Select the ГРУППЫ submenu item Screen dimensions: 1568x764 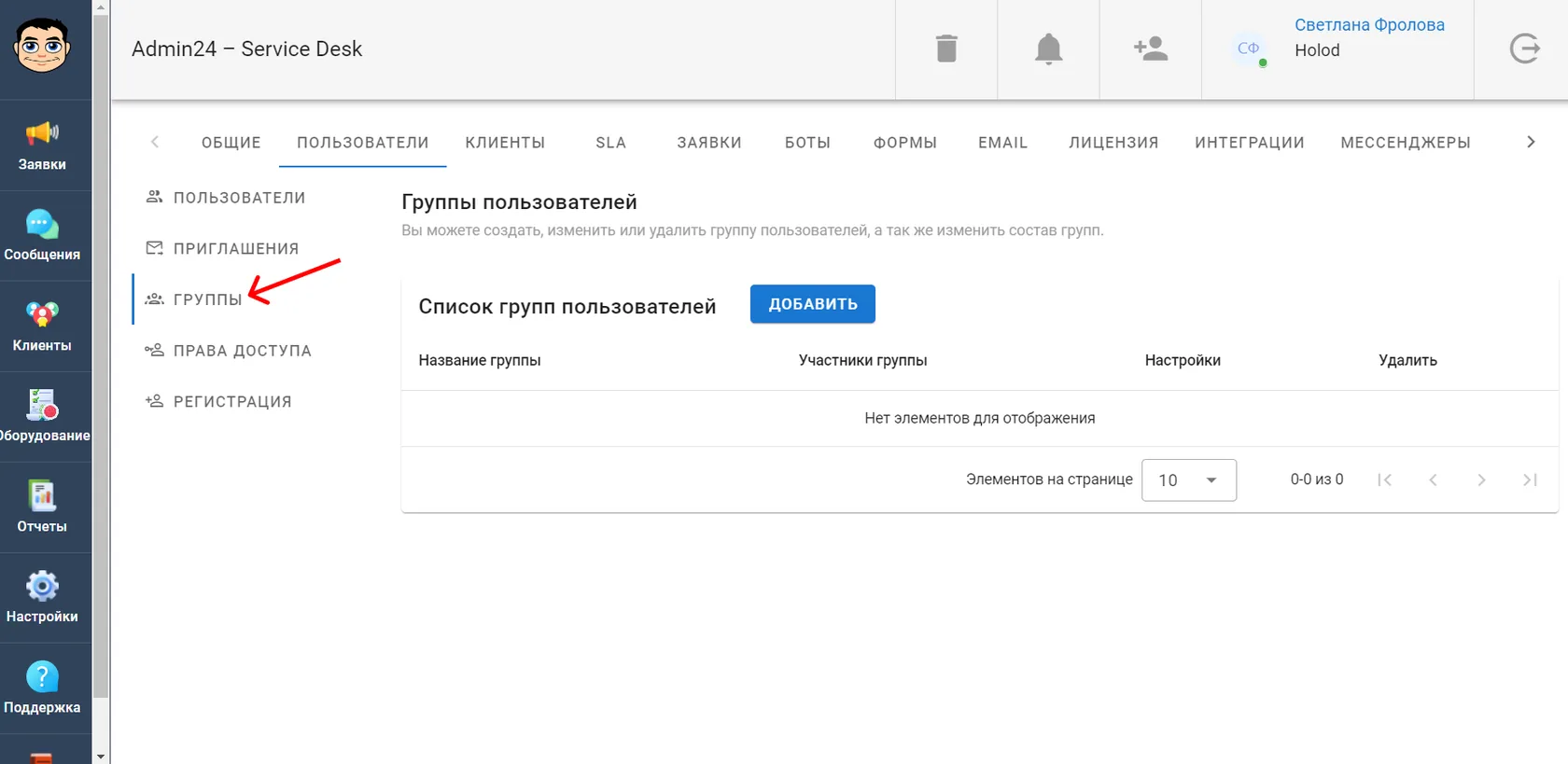click(194, 299)
